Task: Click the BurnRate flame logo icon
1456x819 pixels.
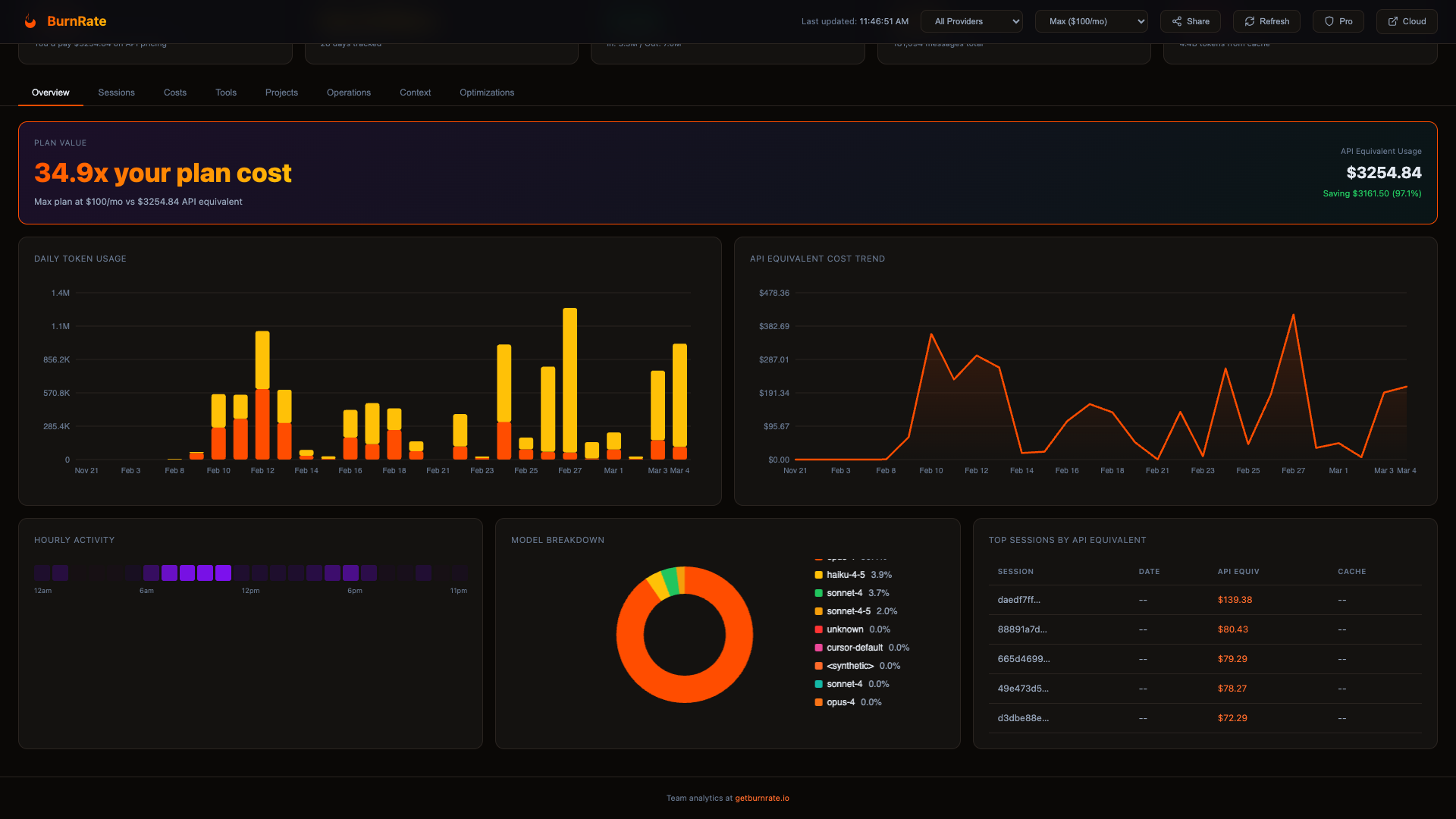Action: [x=30, y=21]
